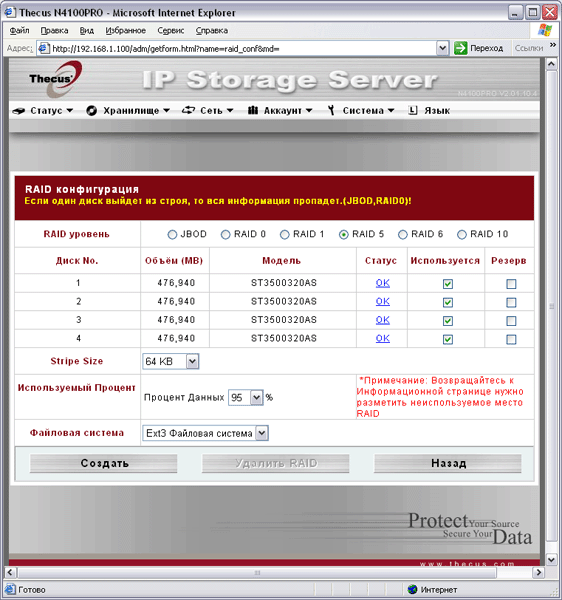The width and height of the screenshot is (562, 600).
Task: Click the horizontal scrollbar track
Action: pos(257,573)
